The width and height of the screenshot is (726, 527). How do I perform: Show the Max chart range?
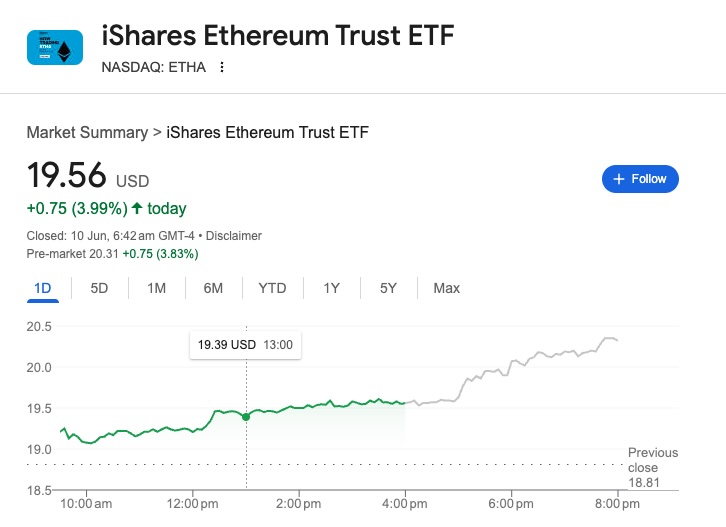pos(446,288)
